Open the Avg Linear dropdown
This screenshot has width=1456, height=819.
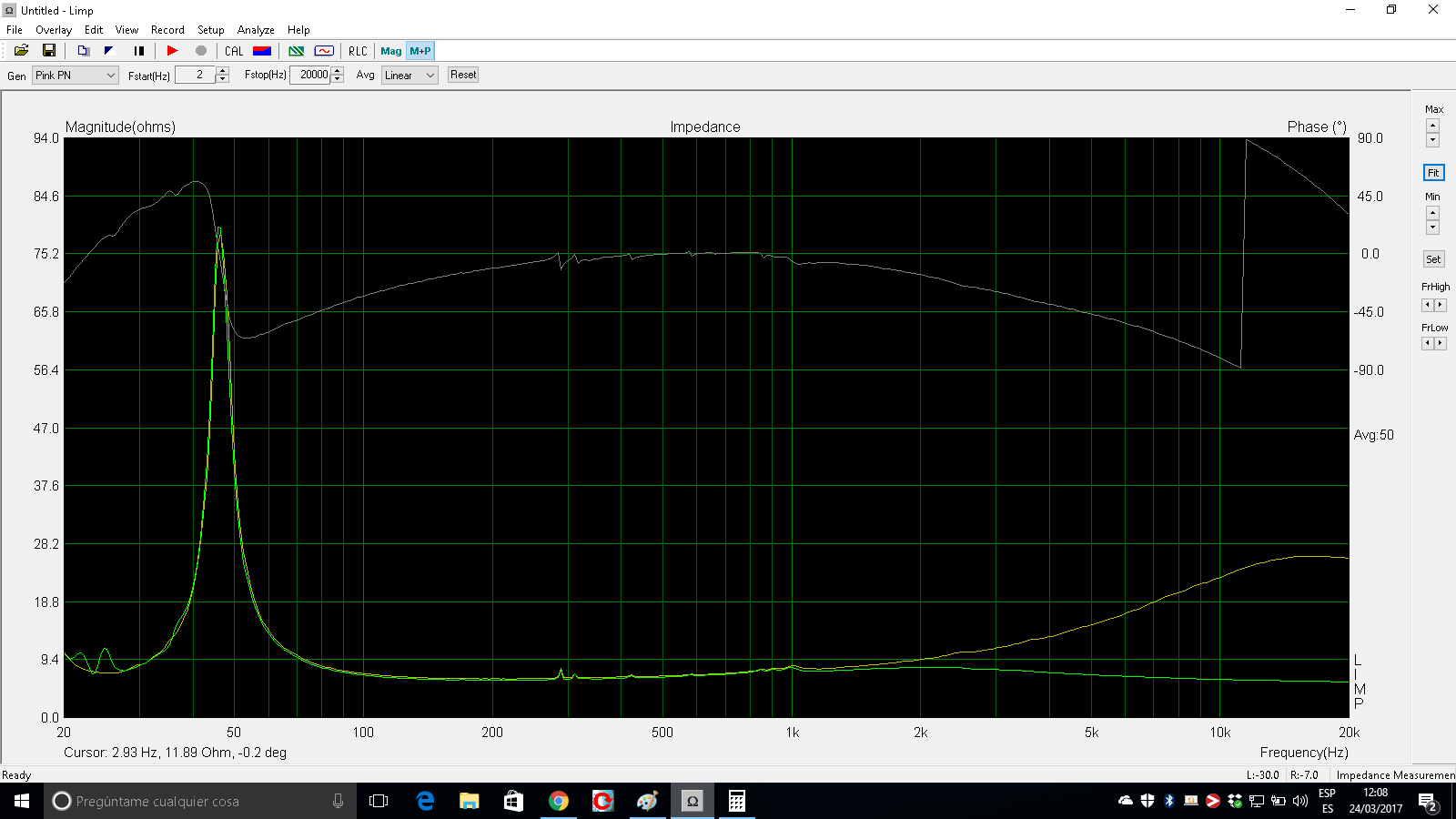pos(409,76)
